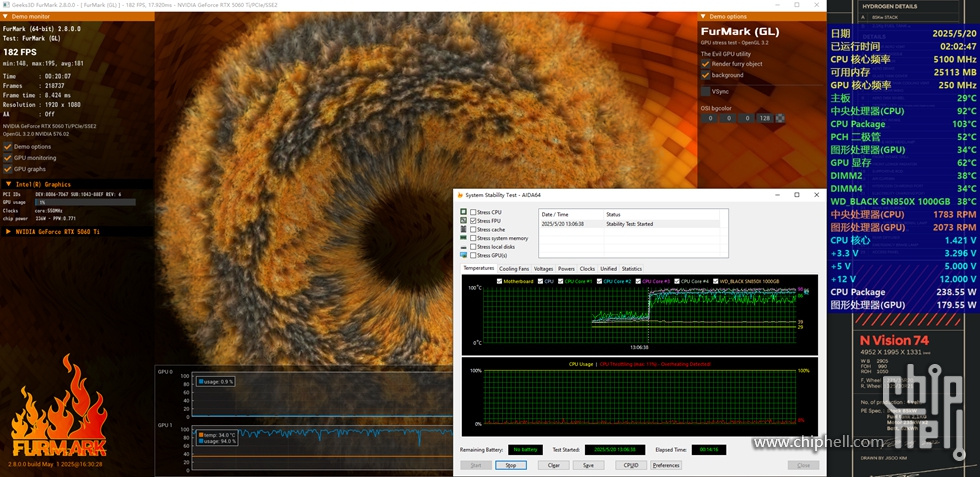
Task: Click the cache icon beside Stress cache
Action: (x=463, y=229)
